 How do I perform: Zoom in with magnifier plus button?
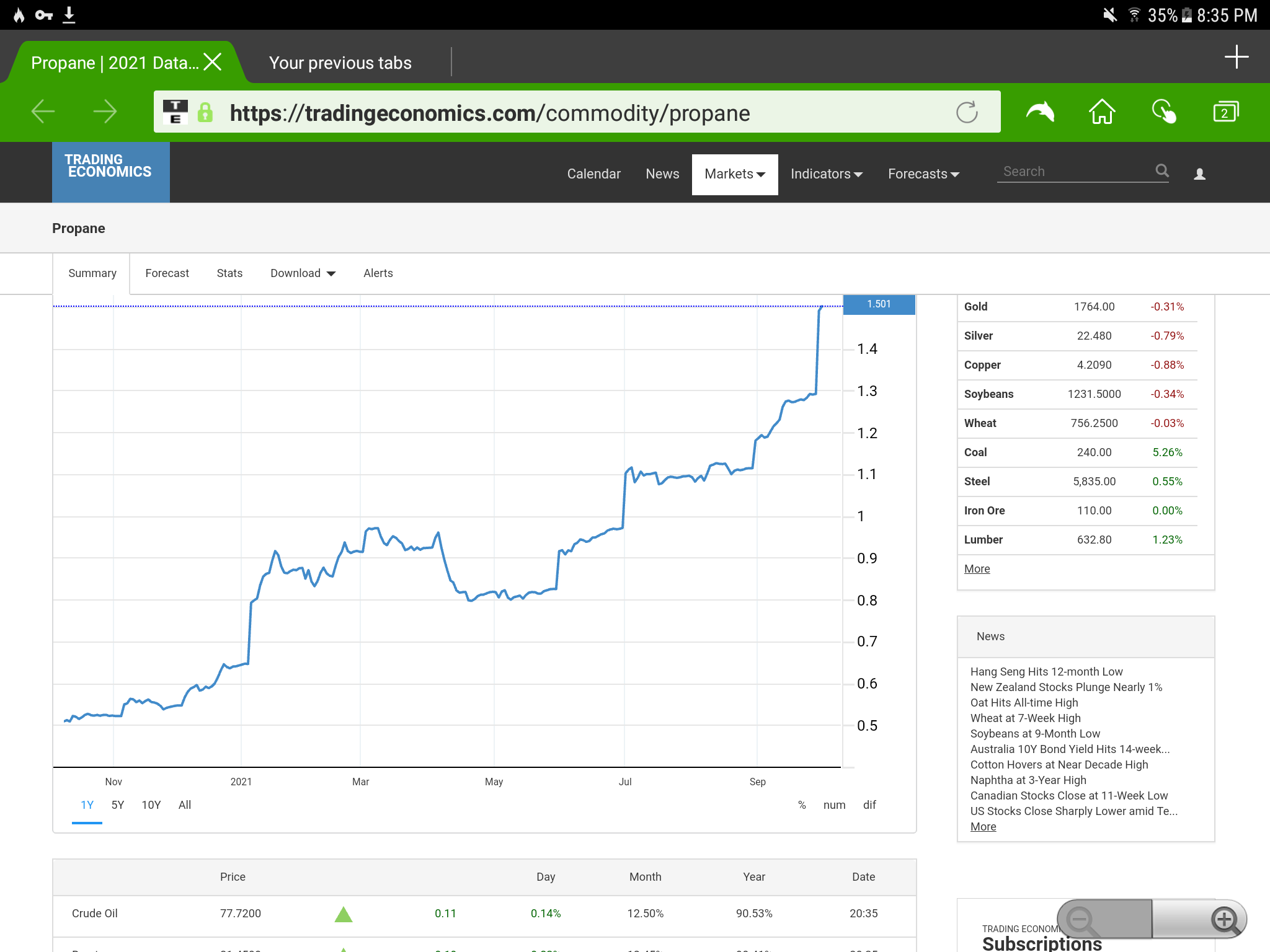pyautogui.click(x=1225, y=919)
